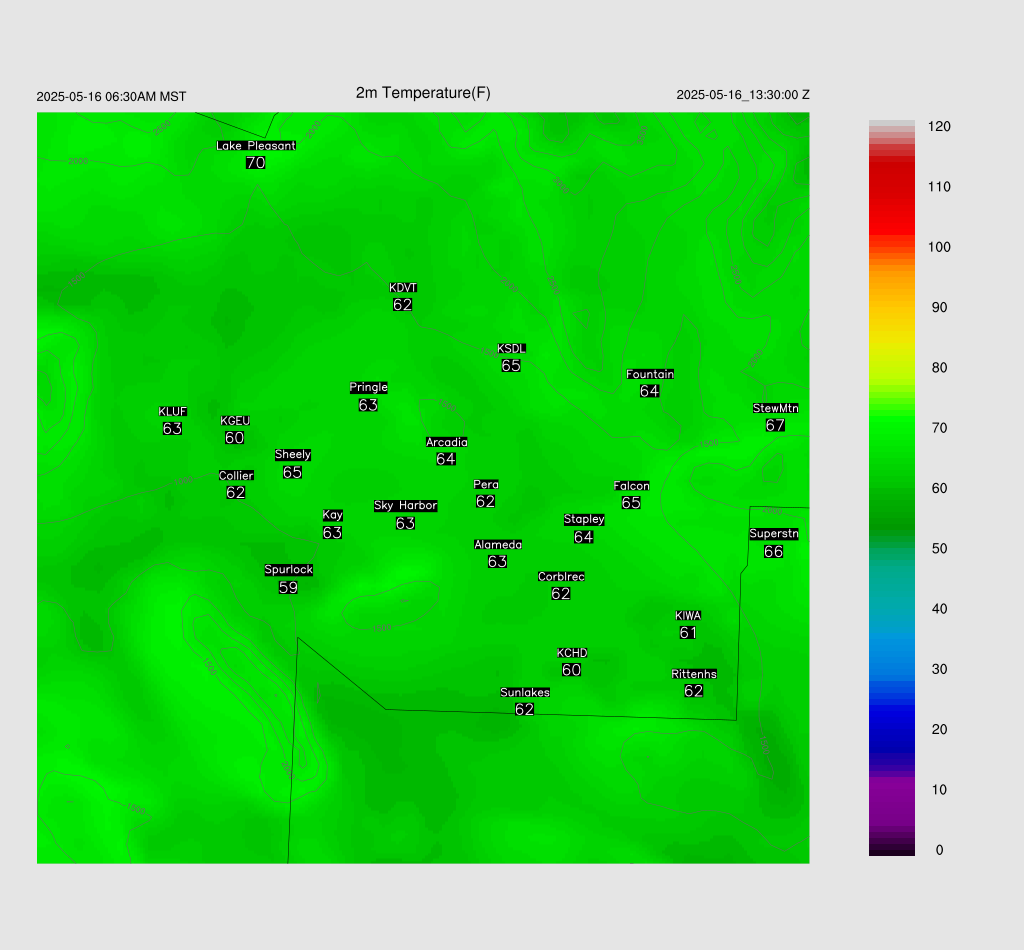Click the 50 colorbar tick label
Image resolution: width=1024 pixels, height=950 pixels.
click(x=939, y=548)
